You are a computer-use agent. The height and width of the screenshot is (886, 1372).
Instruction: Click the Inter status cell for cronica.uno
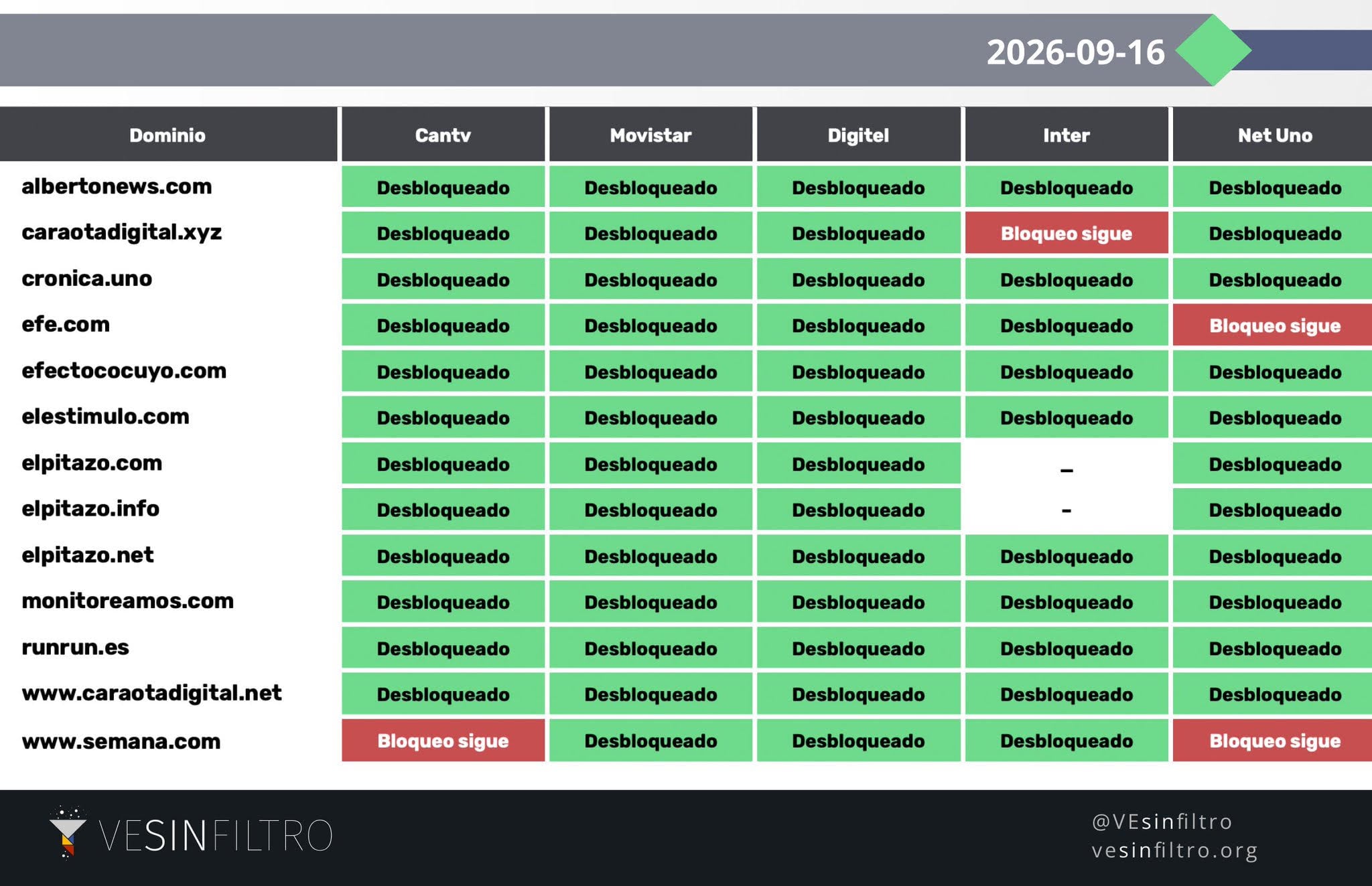(x=1067, y=279)
